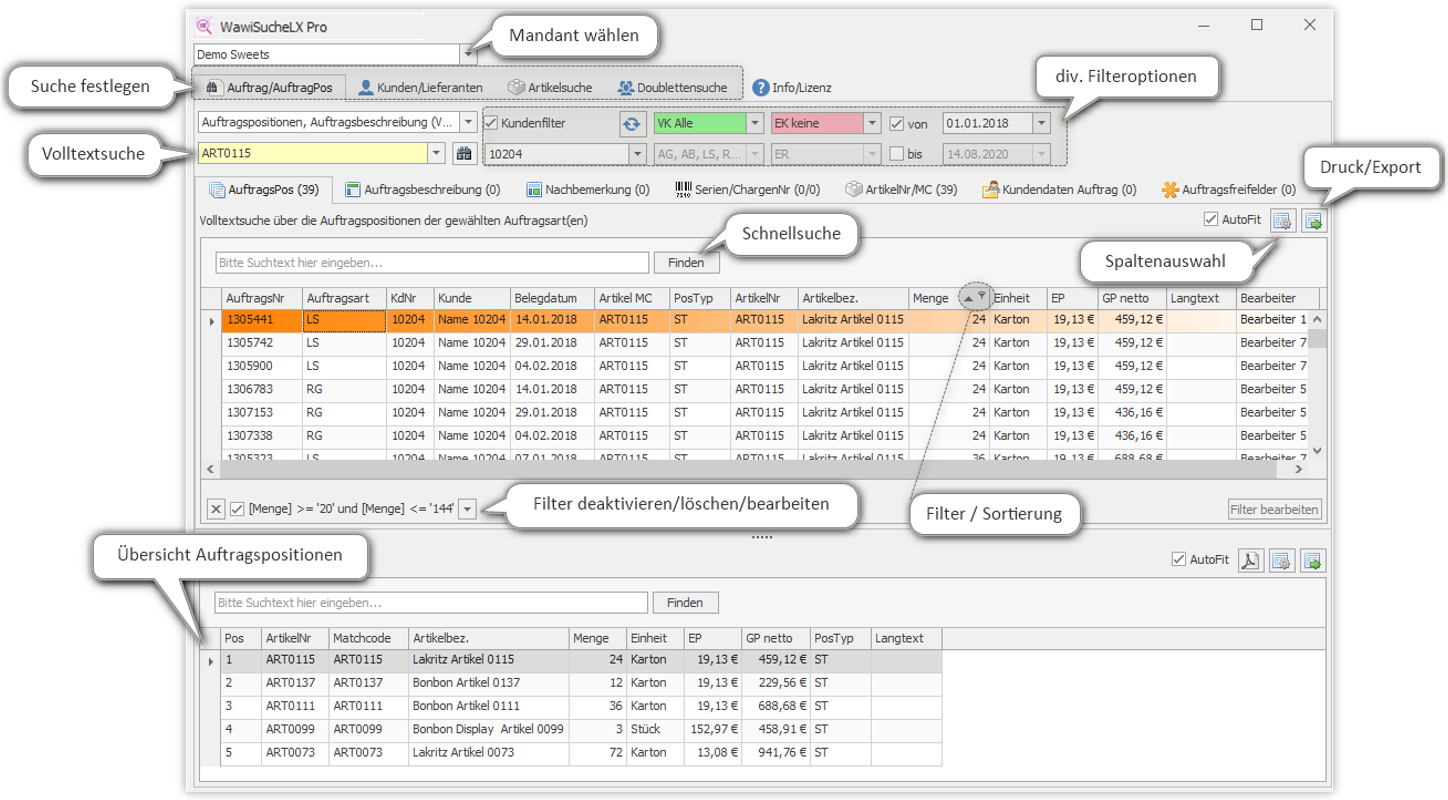Click Finden button of the lower quick search
This screenshot has width=1448, height=800.
[686, 603]
